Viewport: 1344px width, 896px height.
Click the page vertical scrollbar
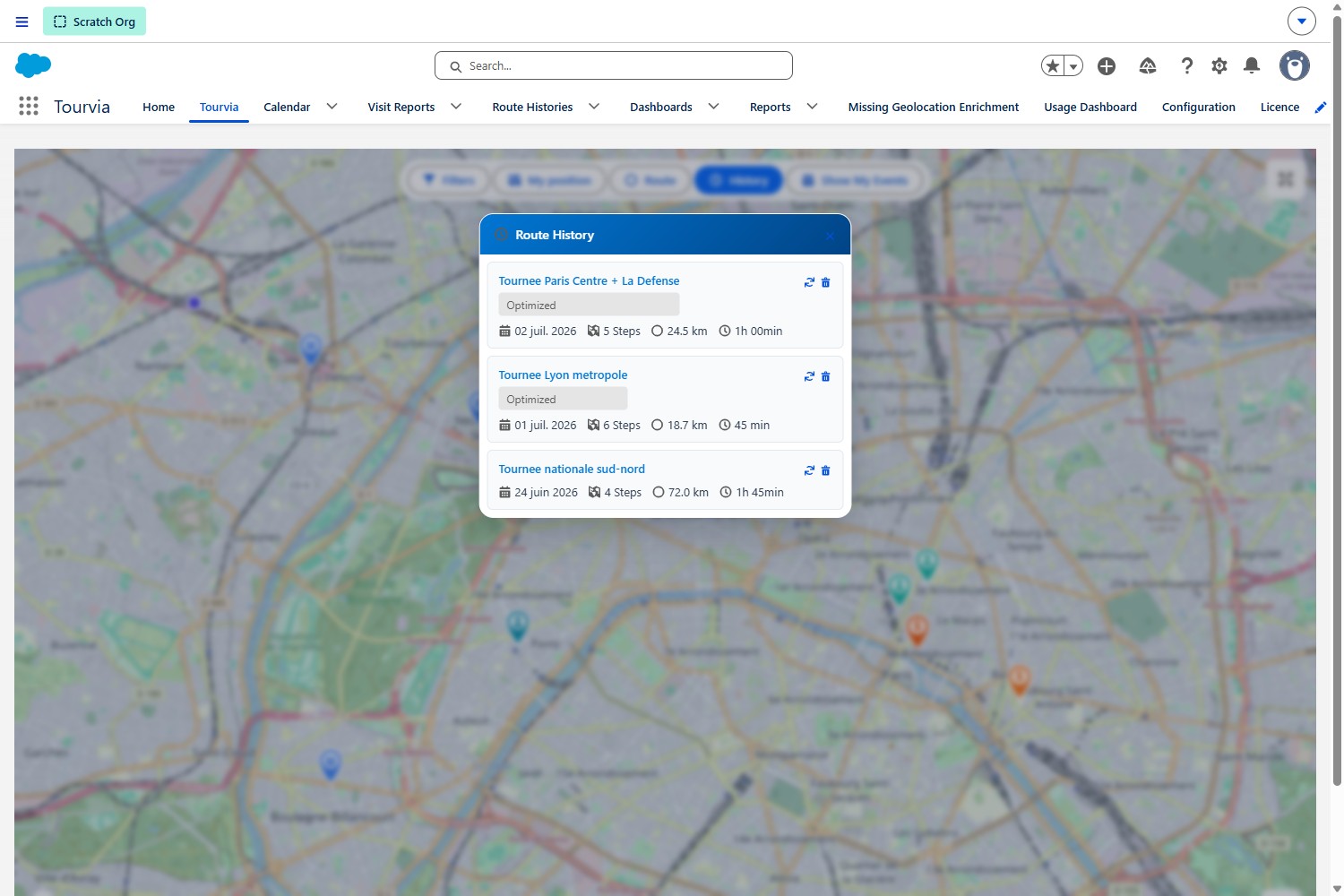coord(1337,399)
